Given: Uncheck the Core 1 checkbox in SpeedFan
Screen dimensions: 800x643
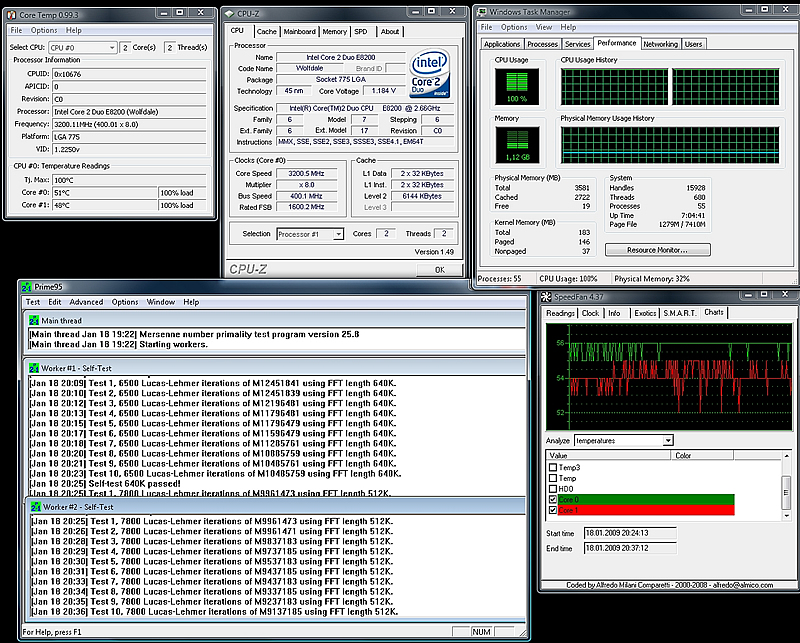Looking at the screenshot, I should (553, 510).
